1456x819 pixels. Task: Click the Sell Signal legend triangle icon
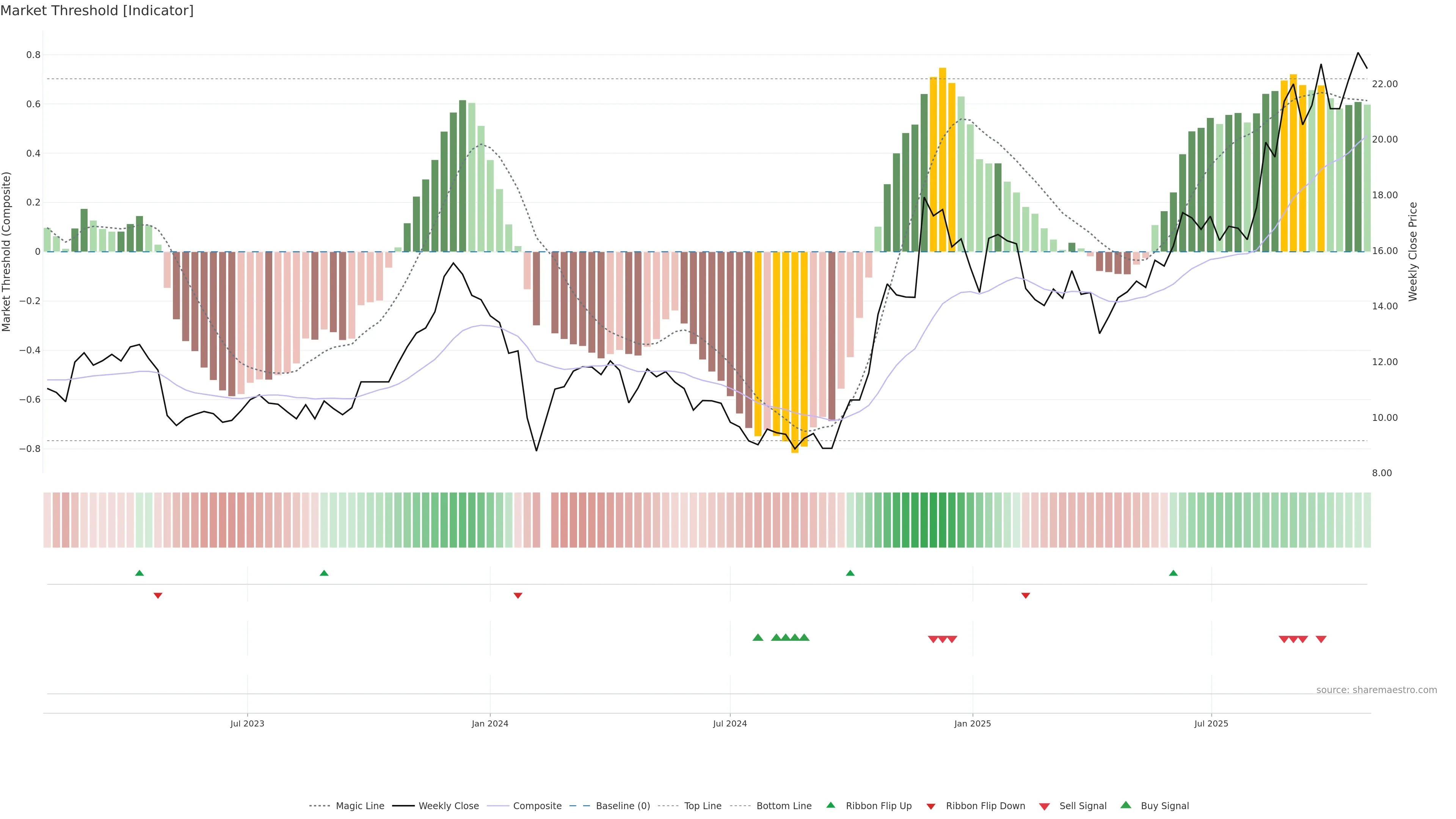[1044, 806]
